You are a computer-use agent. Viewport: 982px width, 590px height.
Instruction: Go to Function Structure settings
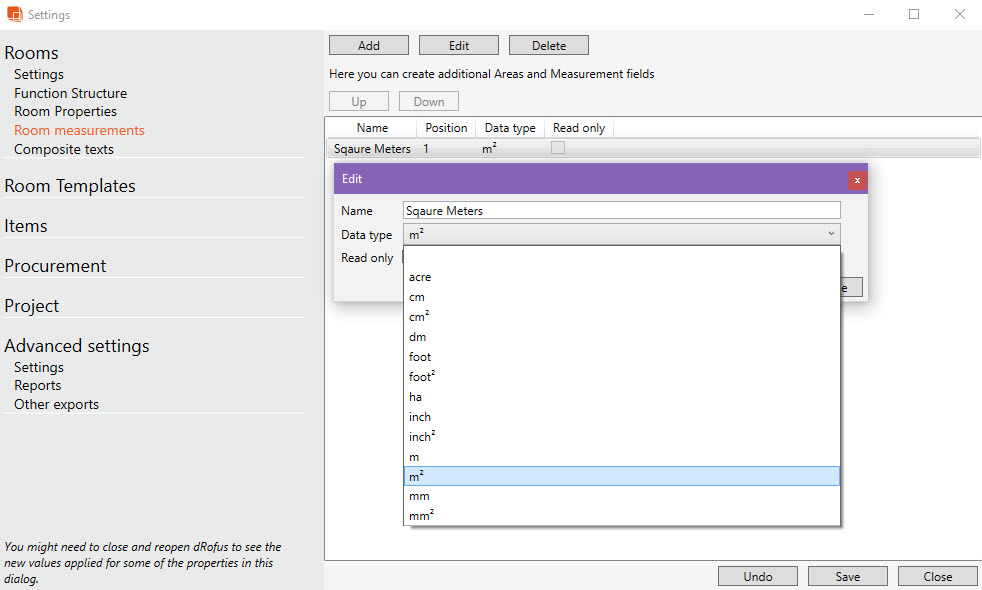70,93
